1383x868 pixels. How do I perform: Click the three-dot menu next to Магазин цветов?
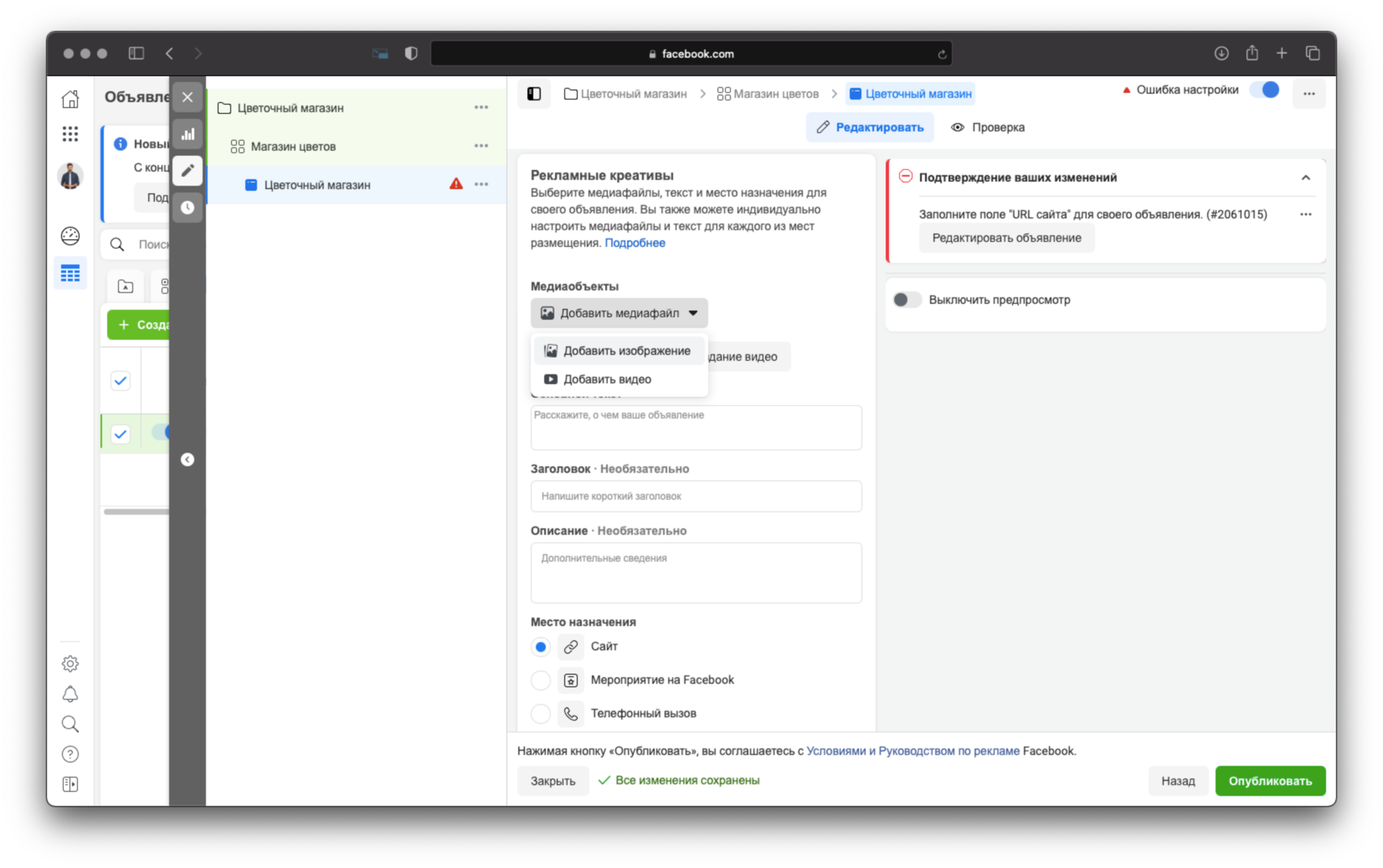pos(480,146)
